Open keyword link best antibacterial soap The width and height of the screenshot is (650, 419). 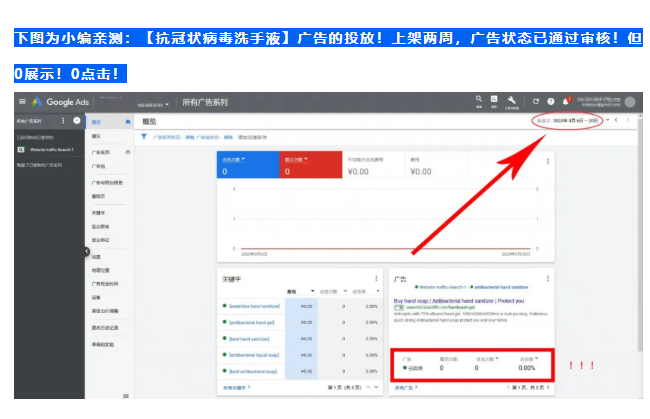pos(253,371)
